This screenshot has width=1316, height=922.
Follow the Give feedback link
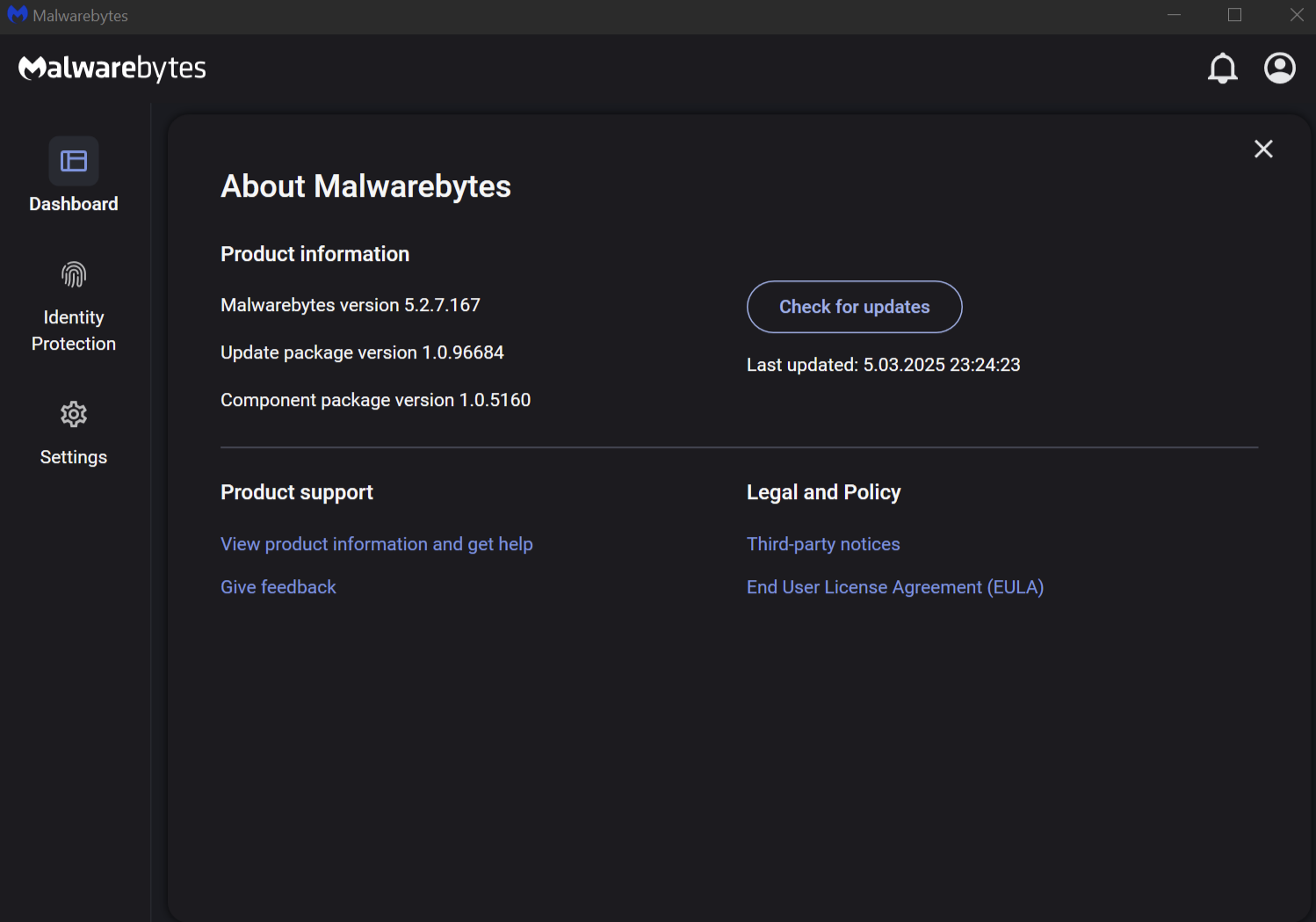pyautogui.click(x=278, y=587)
